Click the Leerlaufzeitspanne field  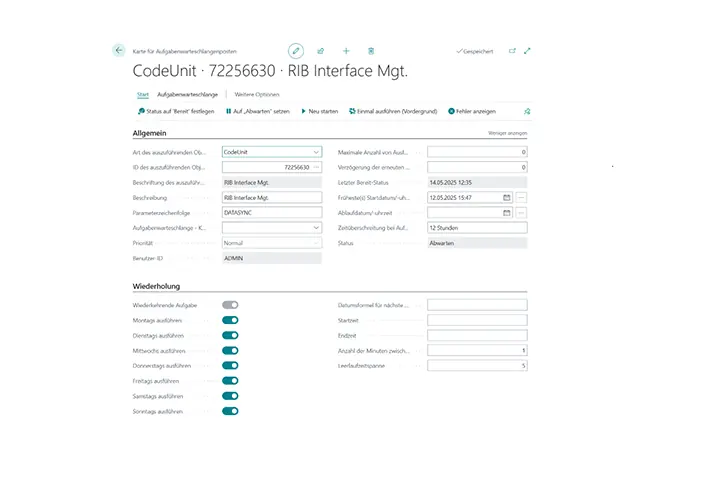coord(477,366)
